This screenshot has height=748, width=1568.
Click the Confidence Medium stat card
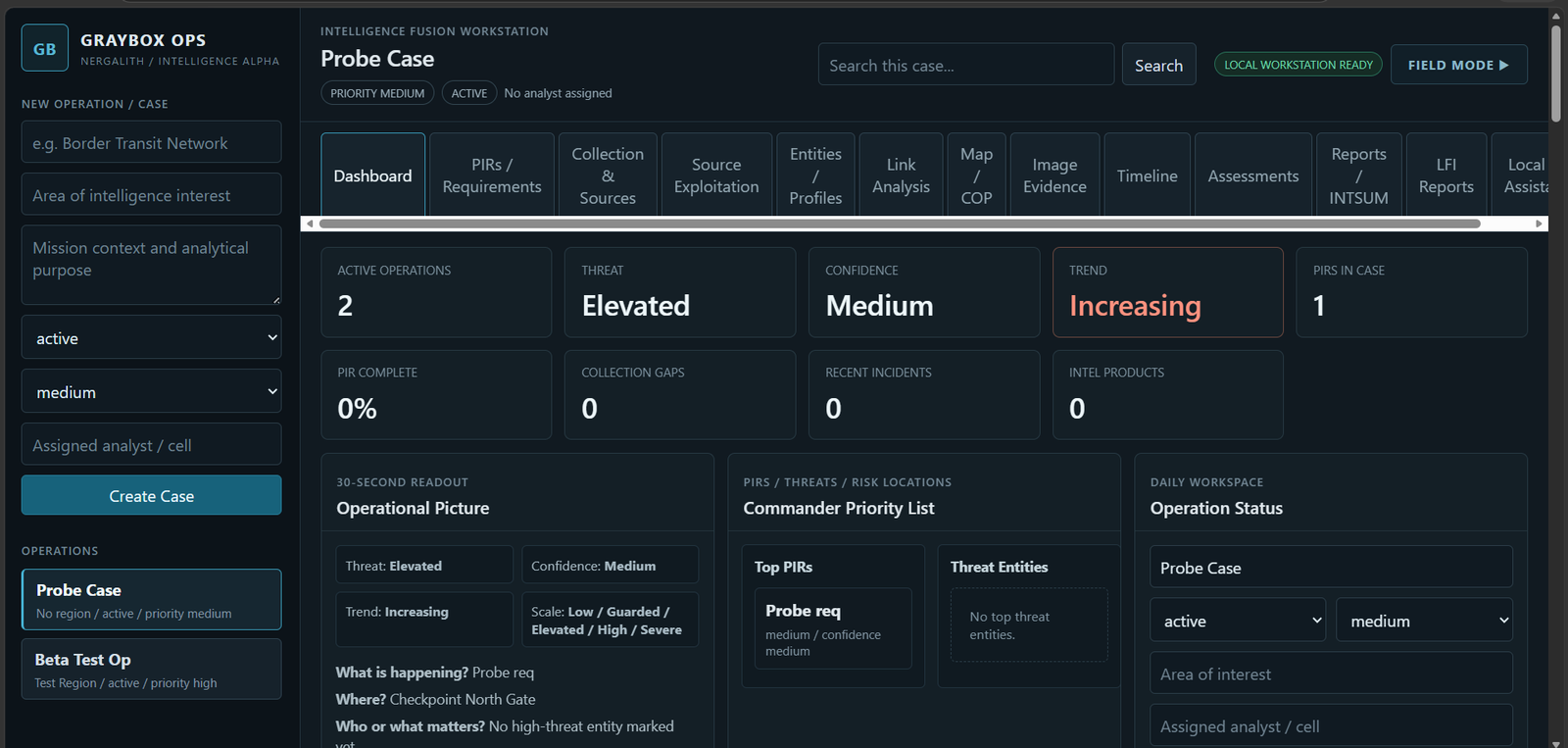(923, 292)
